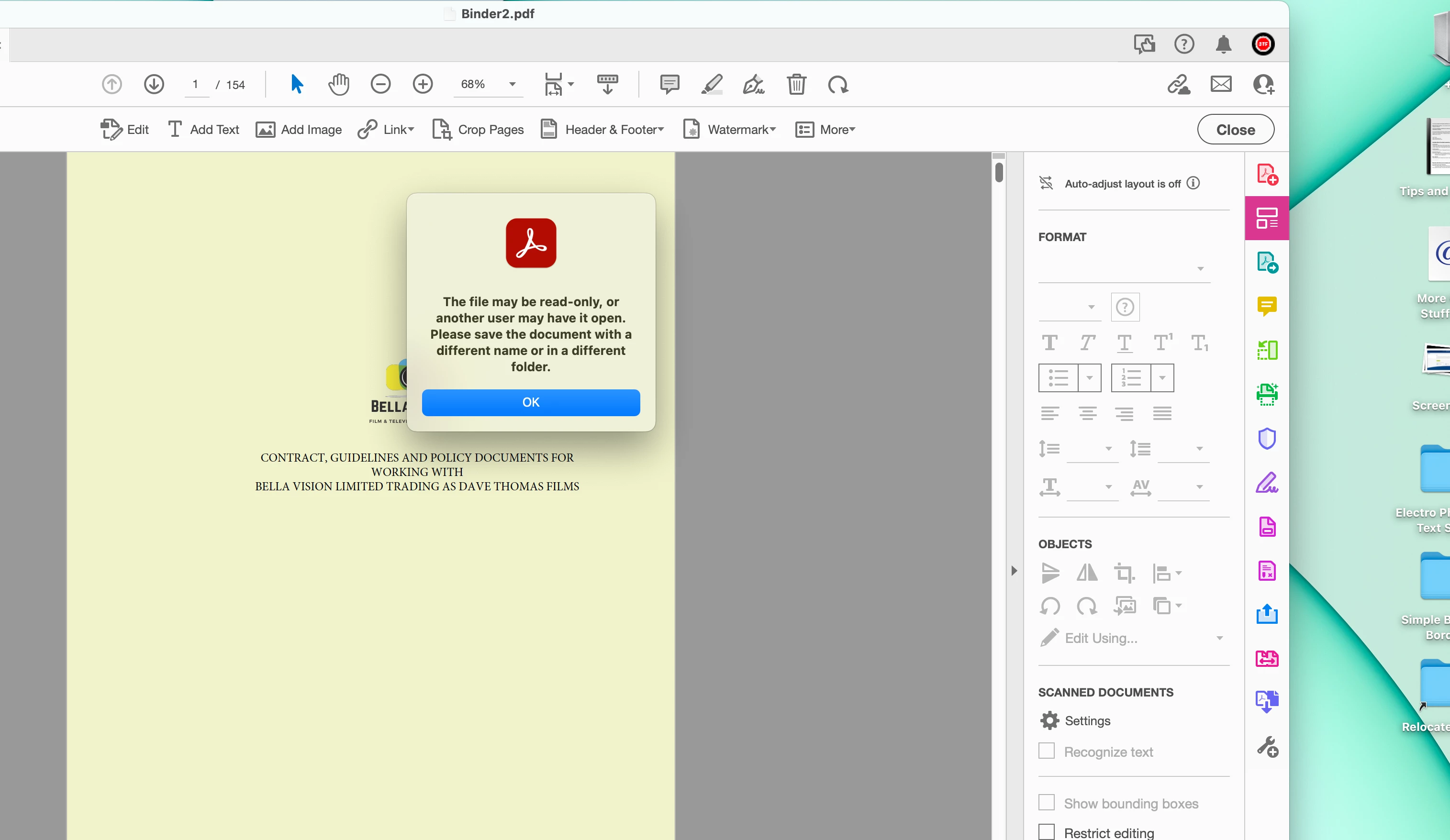Check Show bounding boxes option

coord(1047,803)
